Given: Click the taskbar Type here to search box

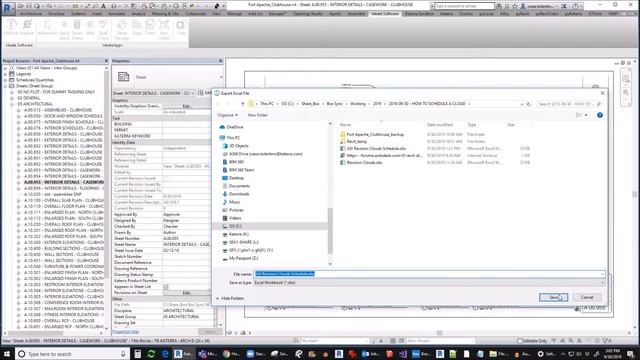Looking at the screenshot, I should pos(72,354).
